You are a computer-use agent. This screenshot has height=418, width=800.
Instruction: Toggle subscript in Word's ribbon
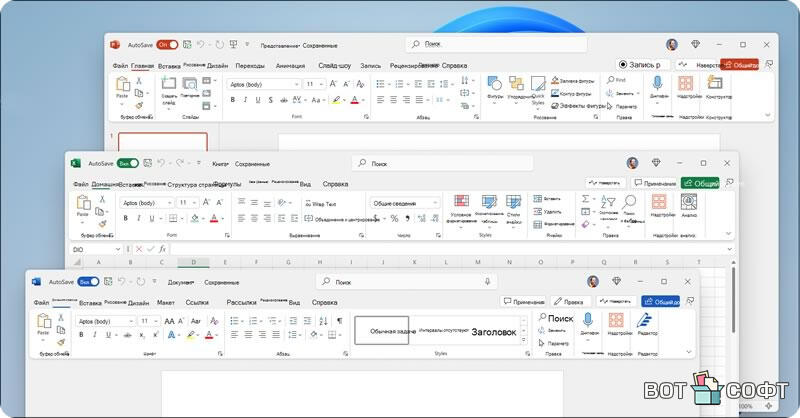point(142,335)
